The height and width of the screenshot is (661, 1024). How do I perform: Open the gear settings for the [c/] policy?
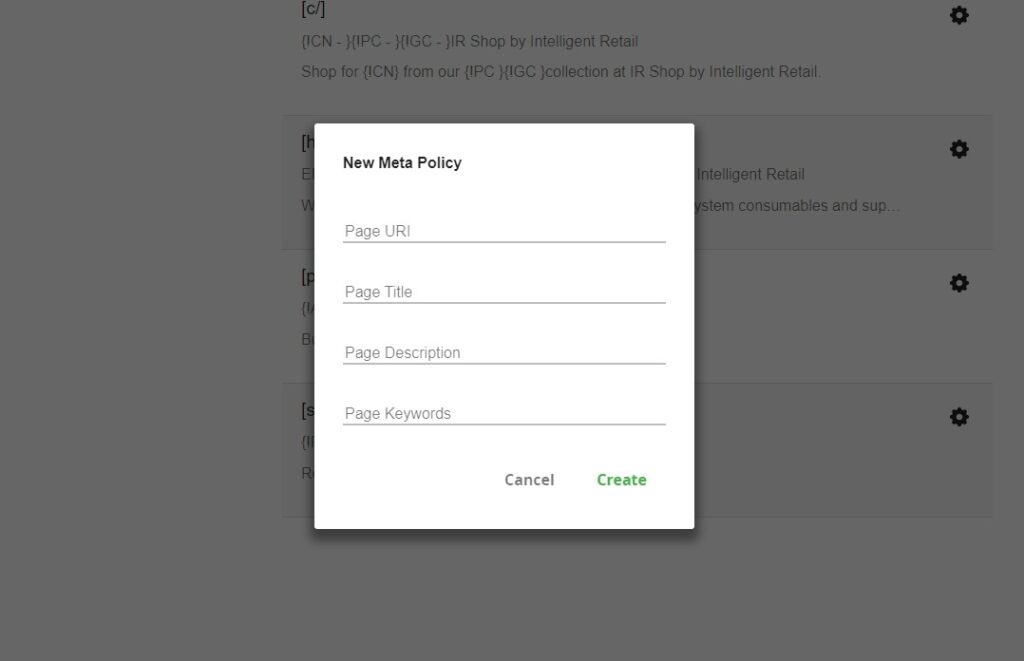(959, 15)
